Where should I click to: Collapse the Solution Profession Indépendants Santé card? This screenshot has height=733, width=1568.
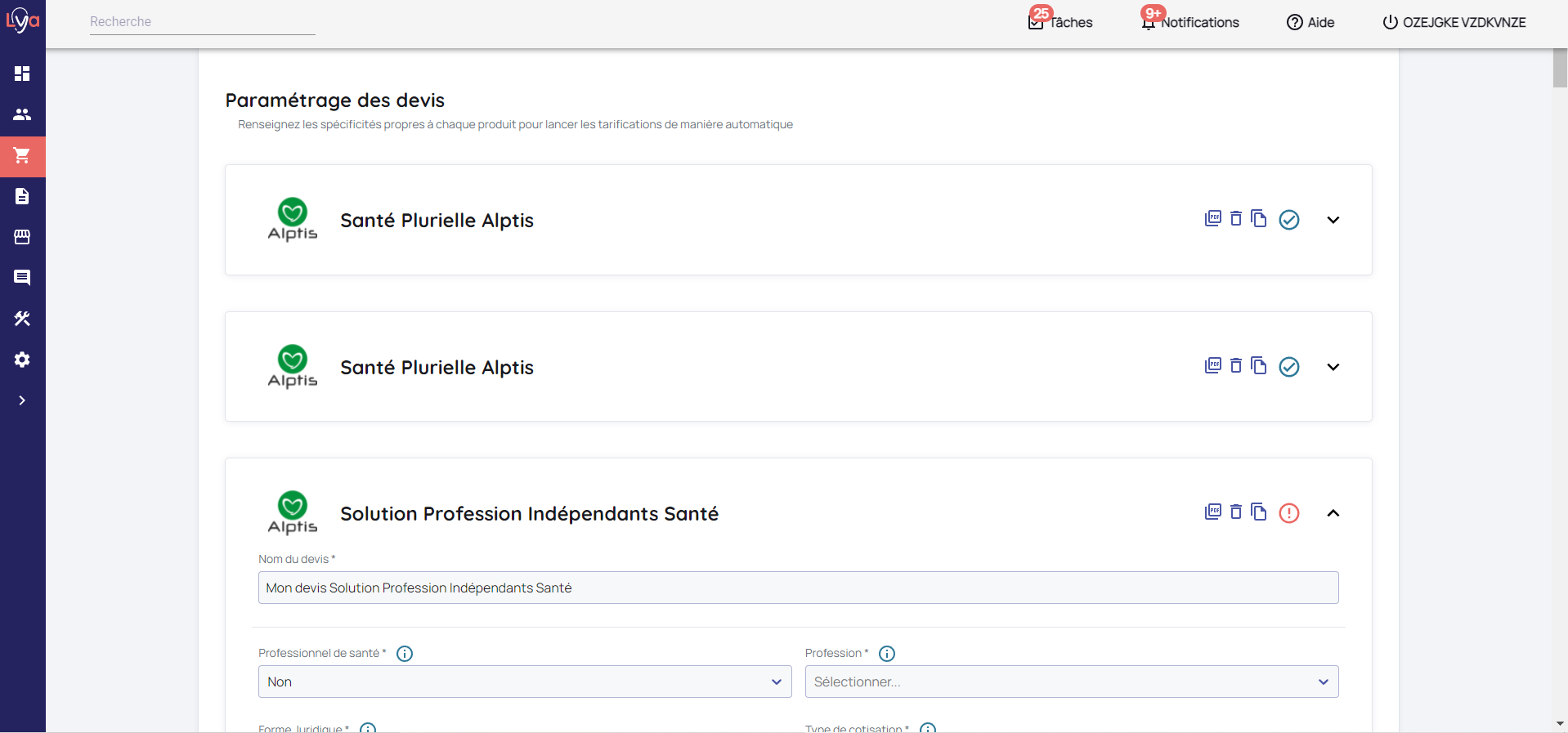(x=1333, y=513)
